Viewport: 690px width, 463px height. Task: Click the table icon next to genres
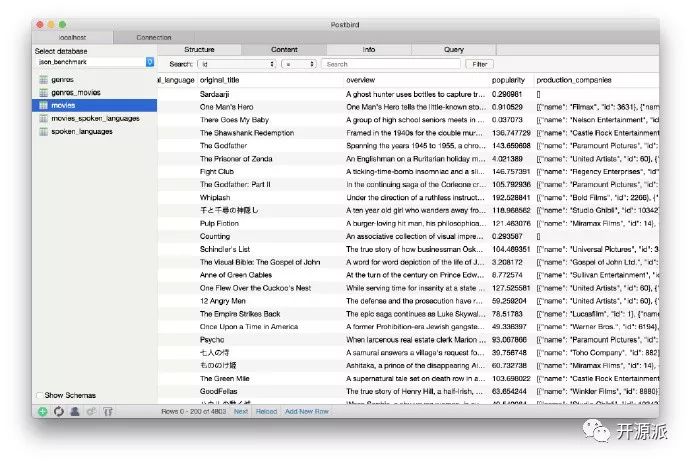pyautogui.click(x=44, y=80)
